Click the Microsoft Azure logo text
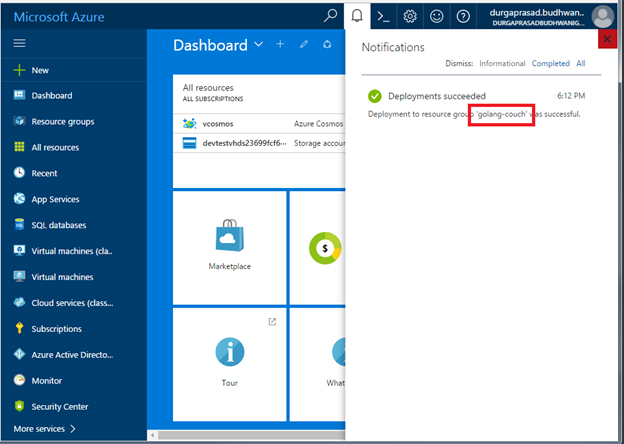This screenshot has height=444, width=624. click(x=59, y=17)
